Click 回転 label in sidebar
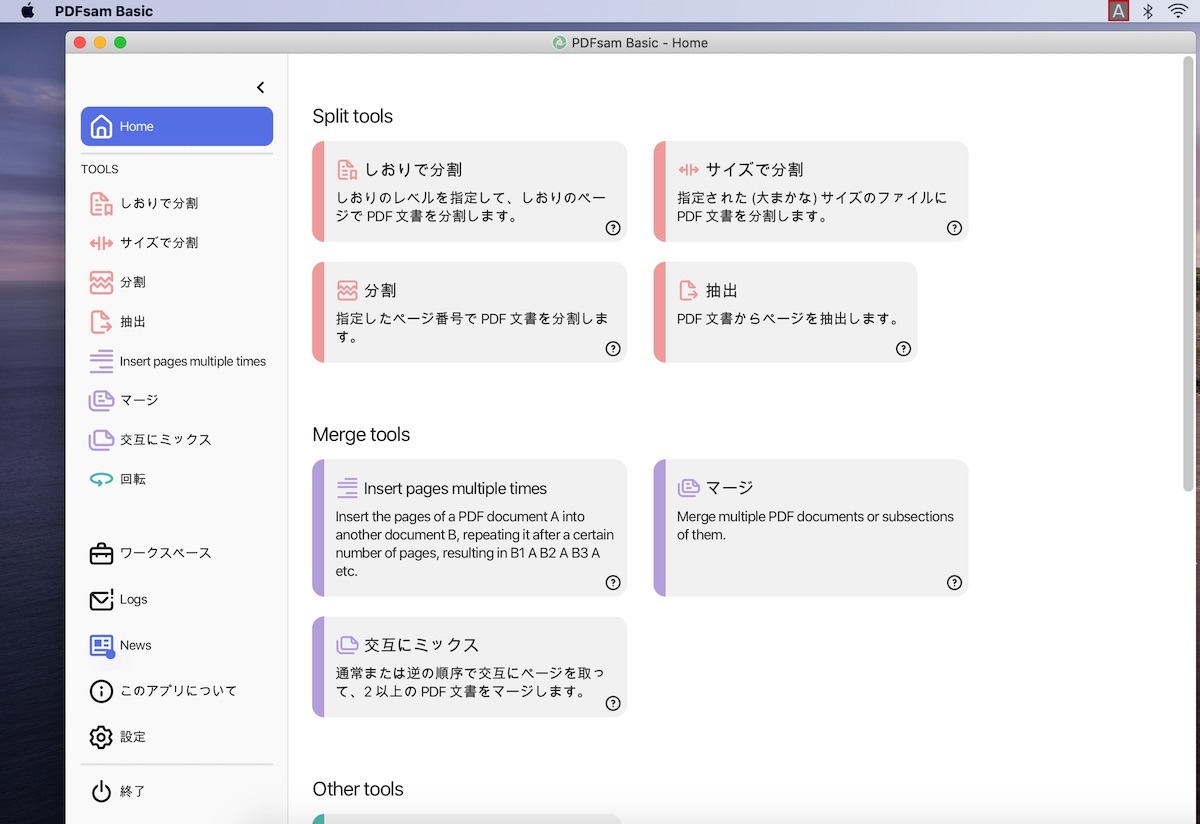Image resolution: width=1200 pixels, height=824 pixels. pos(133,479)
